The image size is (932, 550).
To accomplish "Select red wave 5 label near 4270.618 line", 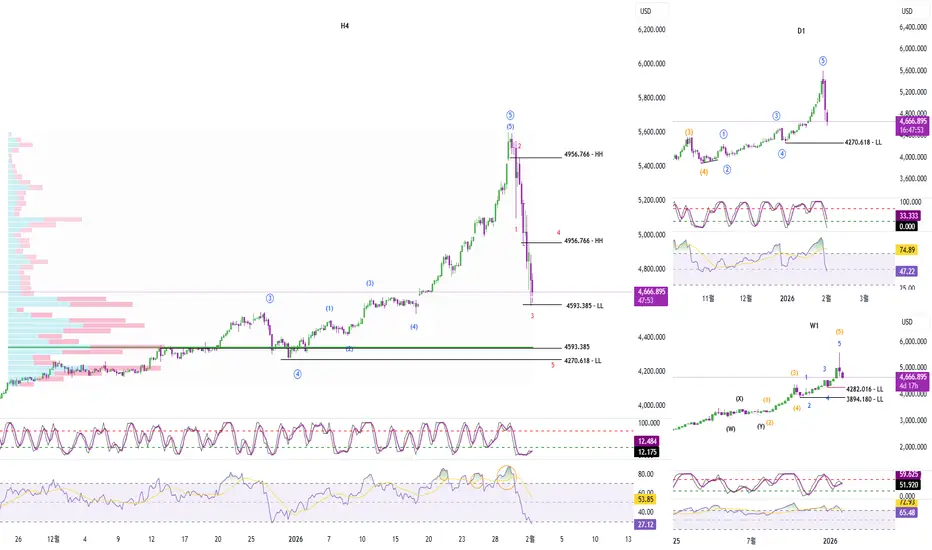I will tap(553, 365).
